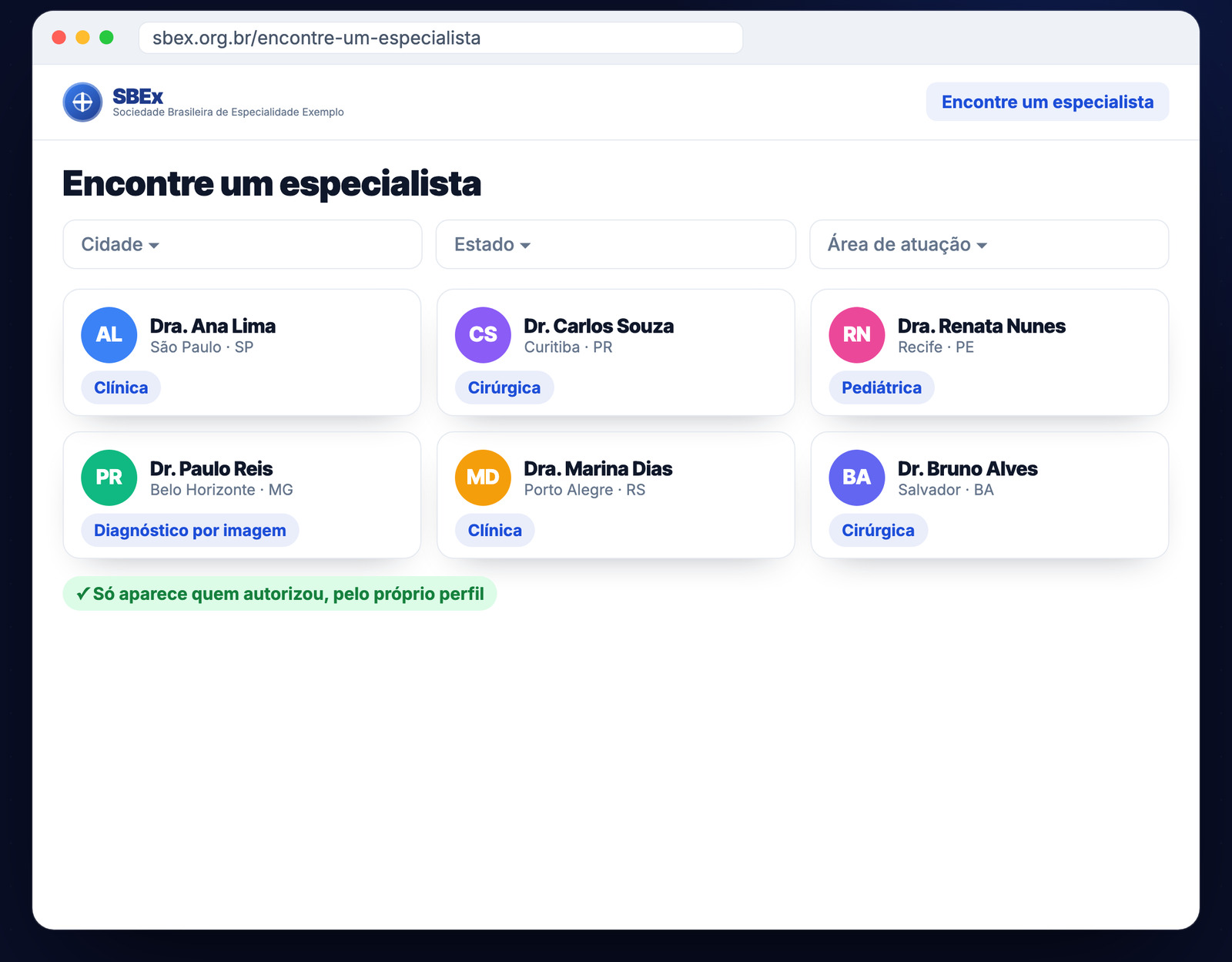Select the Pediátrica tag on Renata Nunes's card
This screenshot has width=1232, height=962.
(x=882, y=387)
